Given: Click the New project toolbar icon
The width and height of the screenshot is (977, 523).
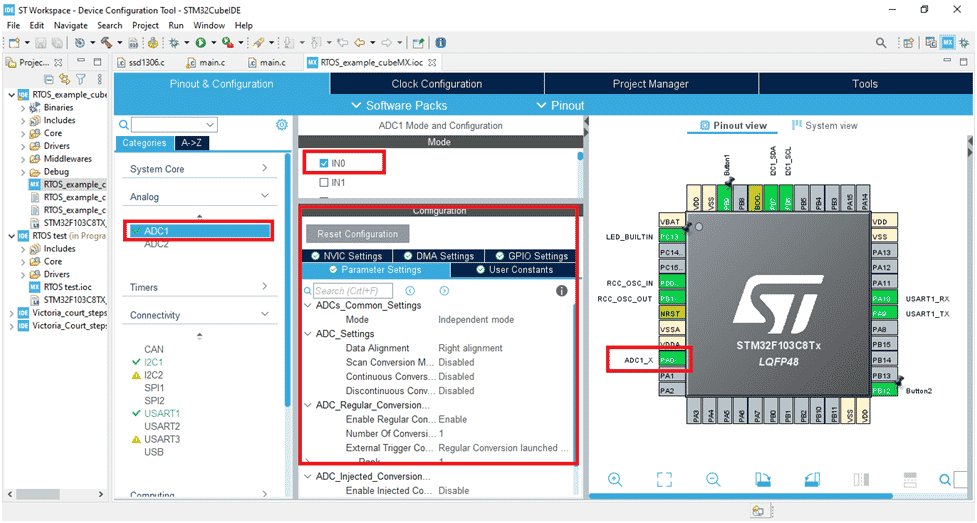Looking at the screenshot, I should pos(14,42).
